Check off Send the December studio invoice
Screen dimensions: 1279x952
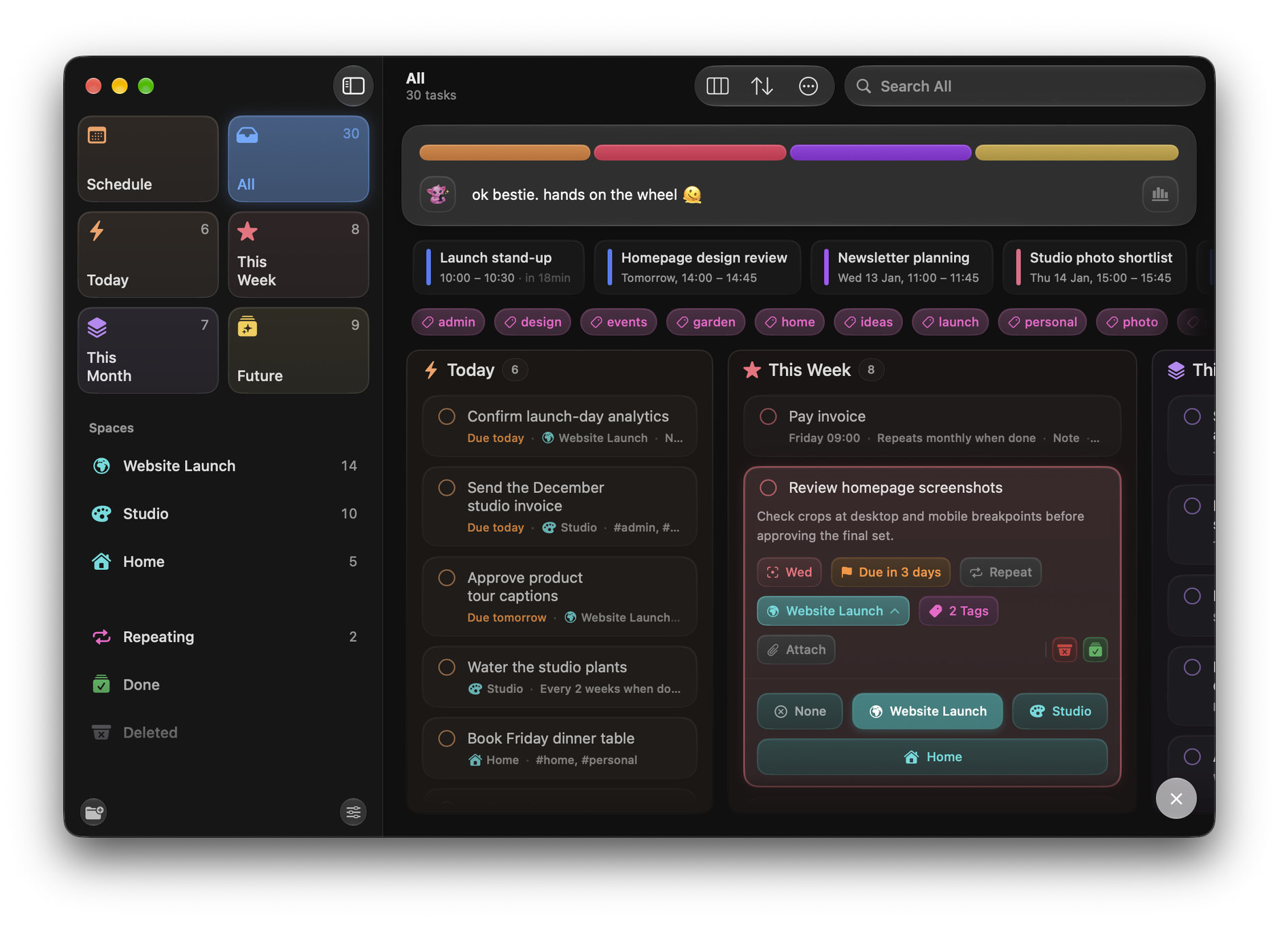[x=447, y=488]
